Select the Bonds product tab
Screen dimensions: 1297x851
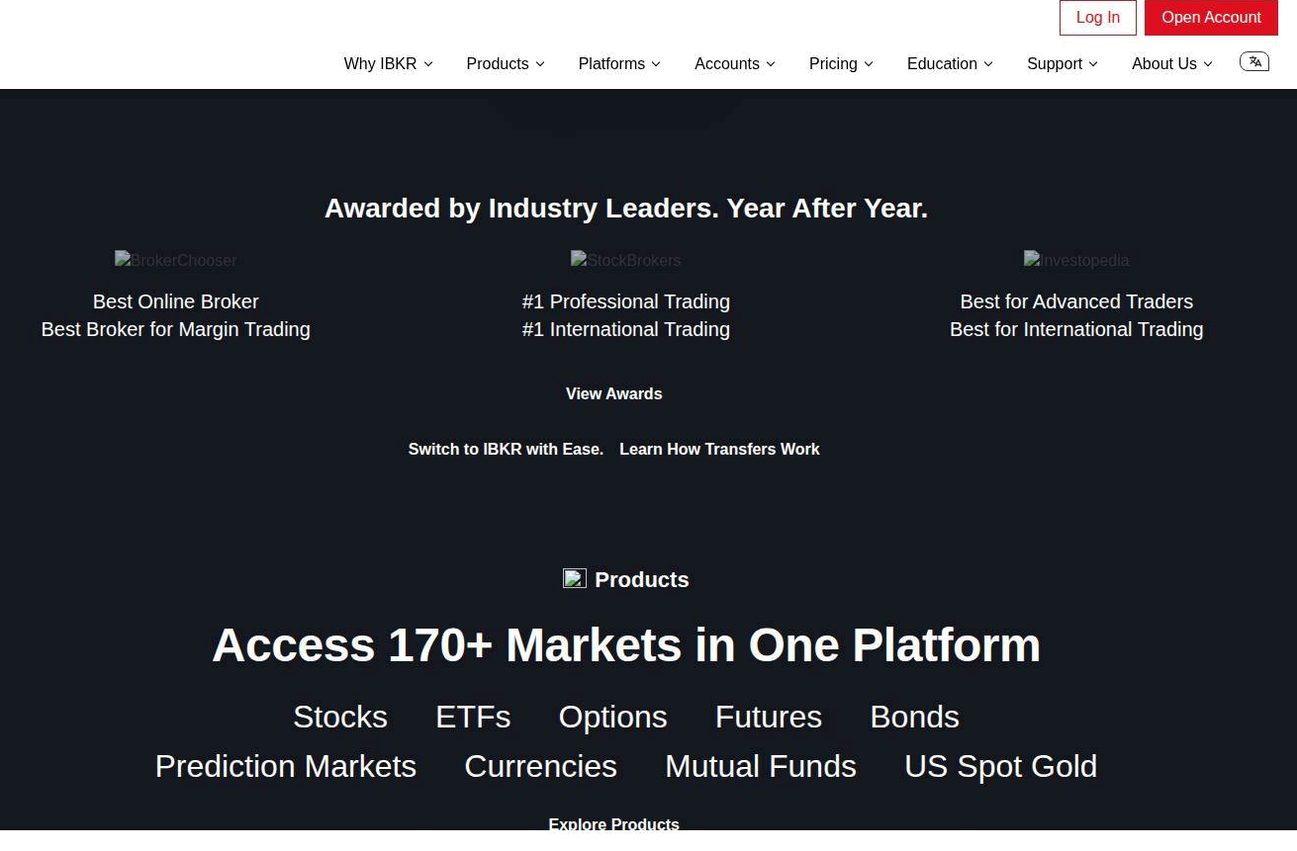pyautogui.click(x=914, y=717)
